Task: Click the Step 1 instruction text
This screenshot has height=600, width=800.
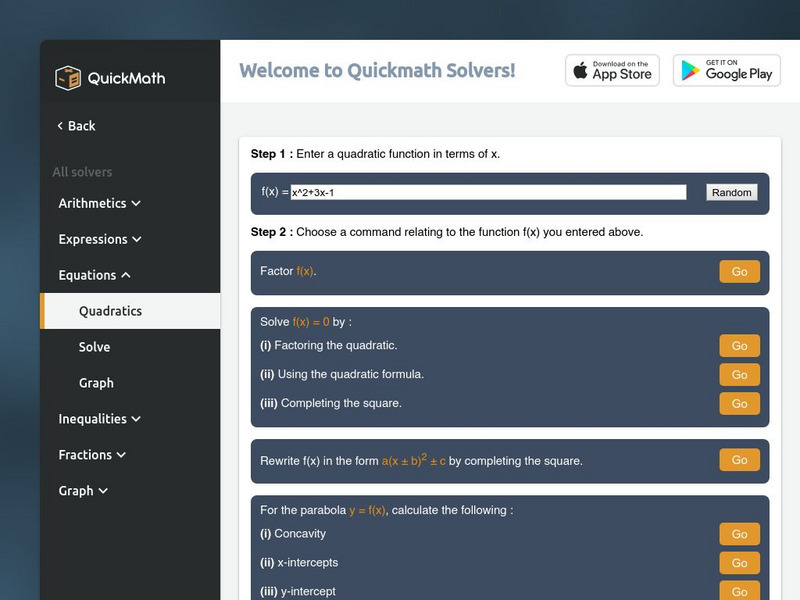Action: [375, 154]
